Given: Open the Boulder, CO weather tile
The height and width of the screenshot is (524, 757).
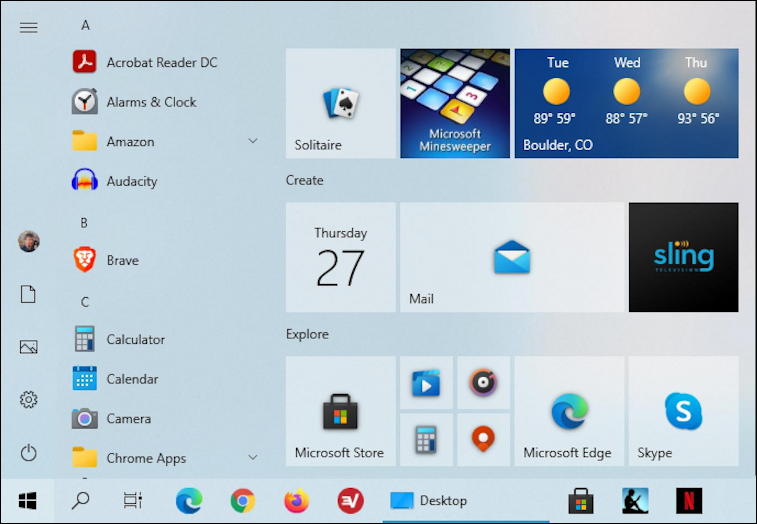Looking at the screenshot, I should click(x=626, y=103).
